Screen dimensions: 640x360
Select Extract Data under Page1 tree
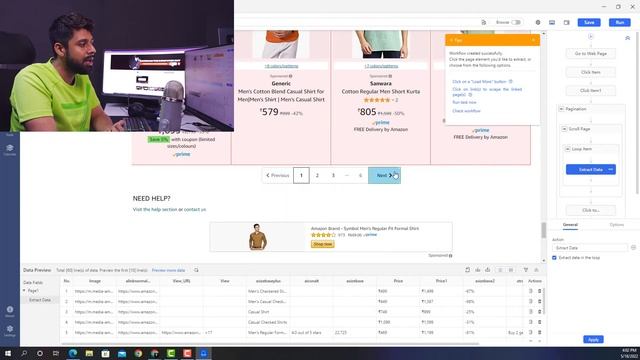[40, 300]
